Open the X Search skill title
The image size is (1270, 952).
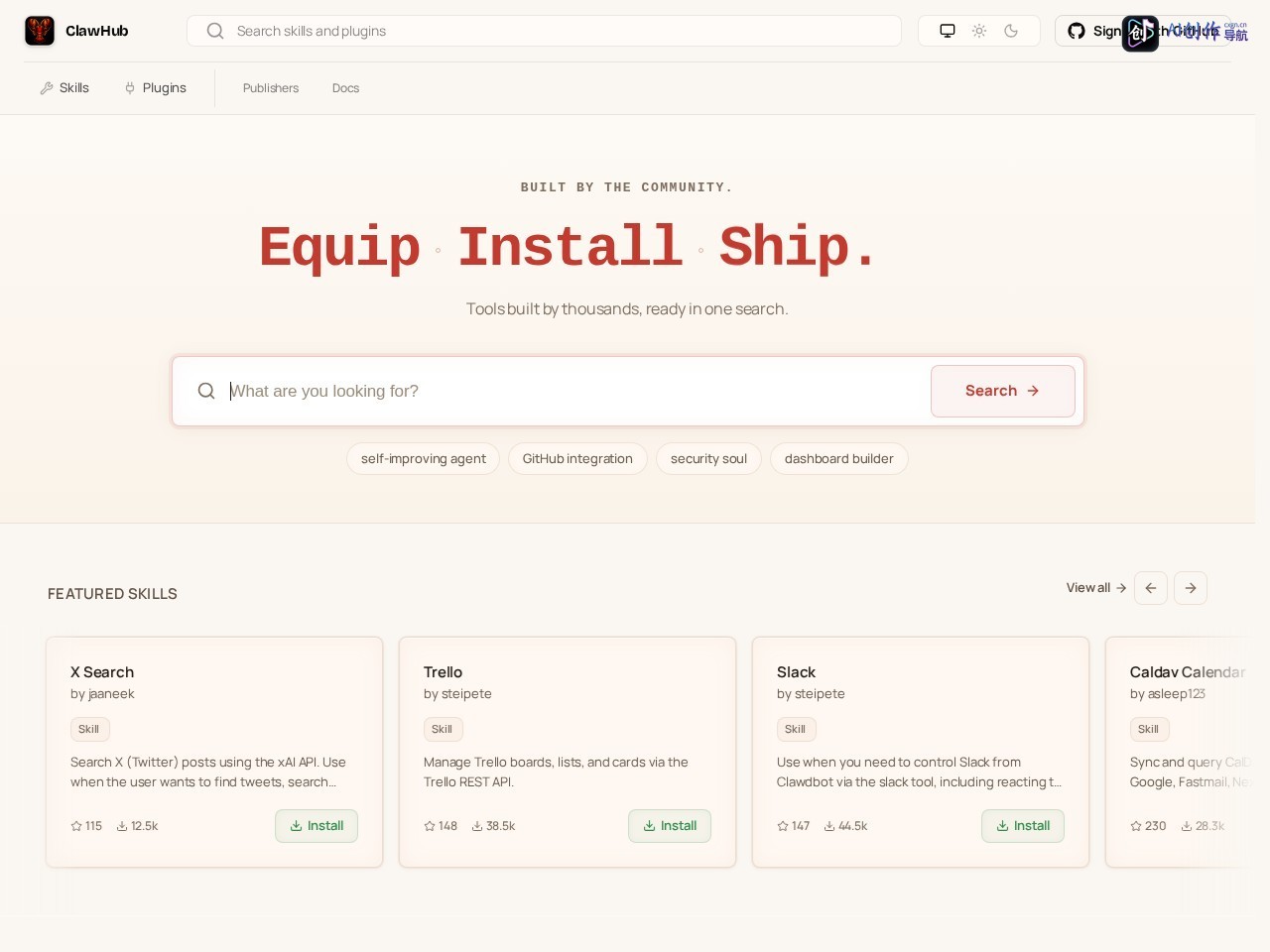coord(102,672)
